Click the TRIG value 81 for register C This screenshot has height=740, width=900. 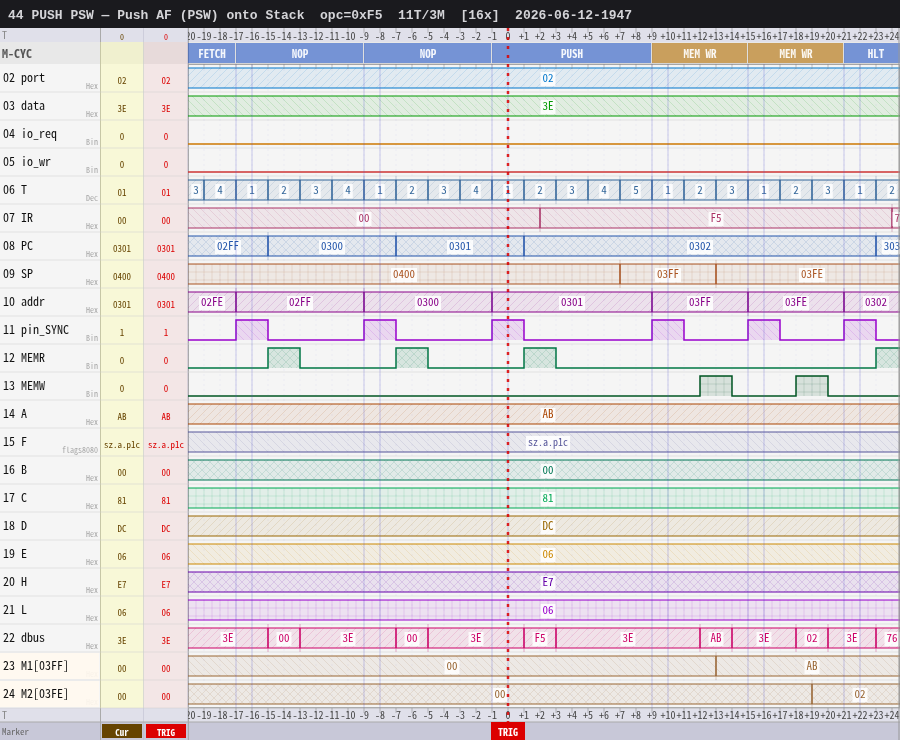tap(166, 501)
